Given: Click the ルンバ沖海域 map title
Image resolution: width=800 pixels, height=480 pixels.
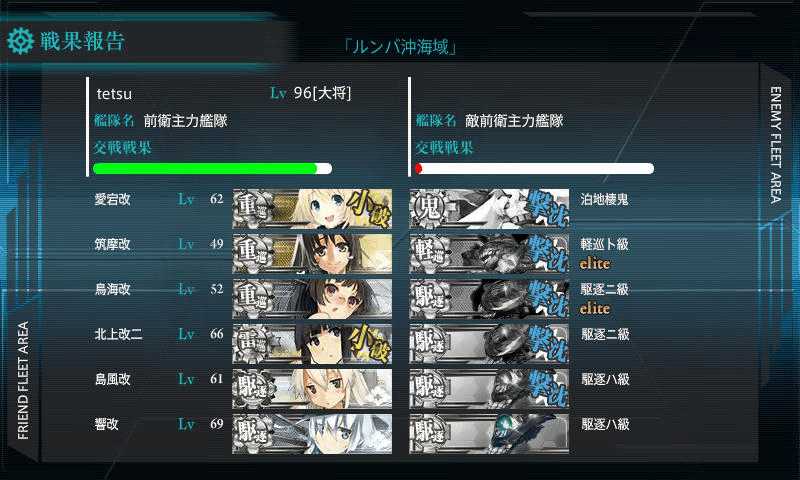Looking at the screenshot, I should pos(401,47).
